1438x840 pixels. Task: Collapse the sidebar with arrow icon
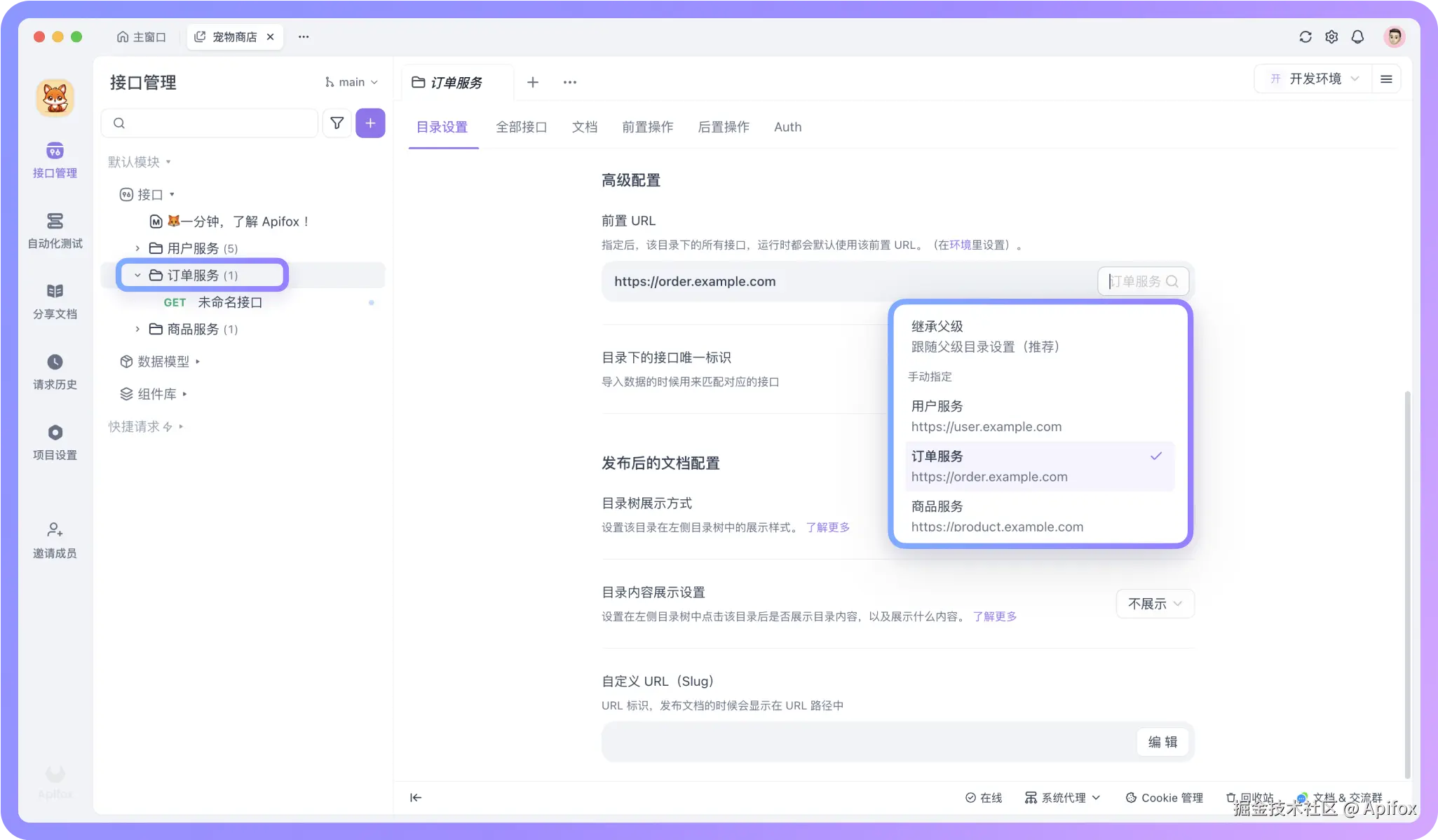pos(416,797)
